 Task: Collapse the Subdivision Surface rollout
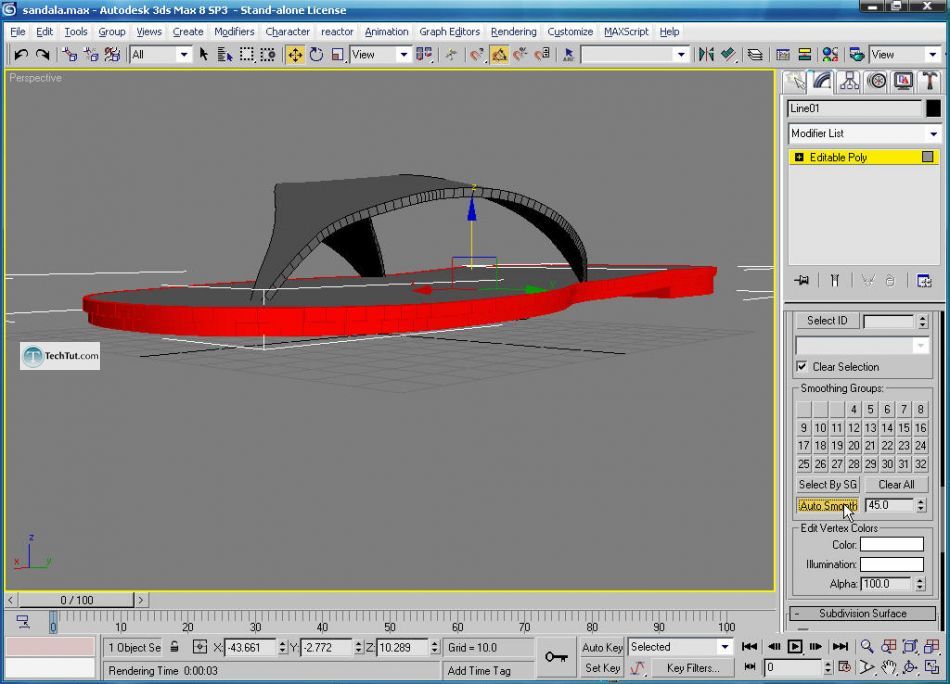tap(863, 613)
